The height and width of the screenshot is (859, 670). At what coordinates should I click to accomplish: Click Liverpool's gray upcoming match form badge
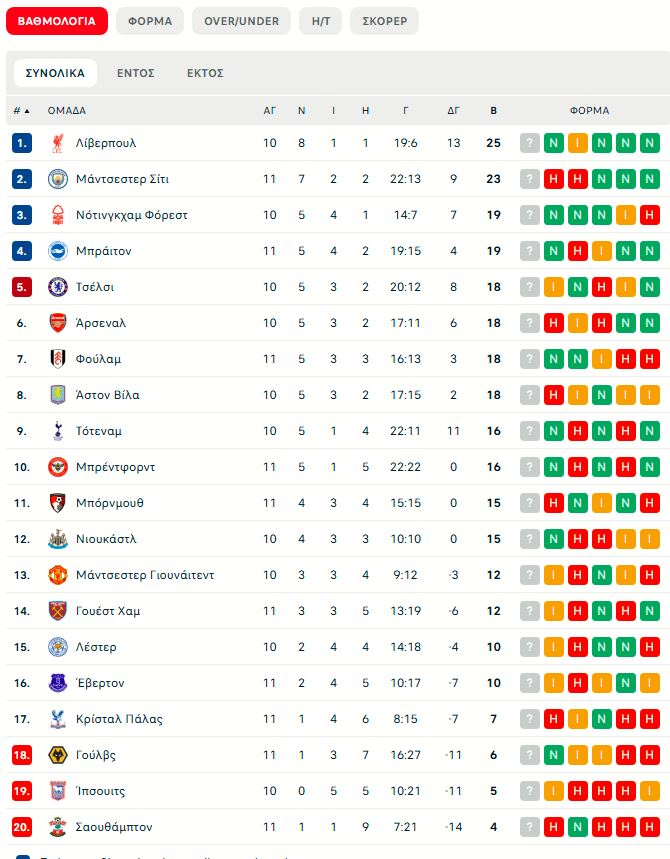click(529, 143)
